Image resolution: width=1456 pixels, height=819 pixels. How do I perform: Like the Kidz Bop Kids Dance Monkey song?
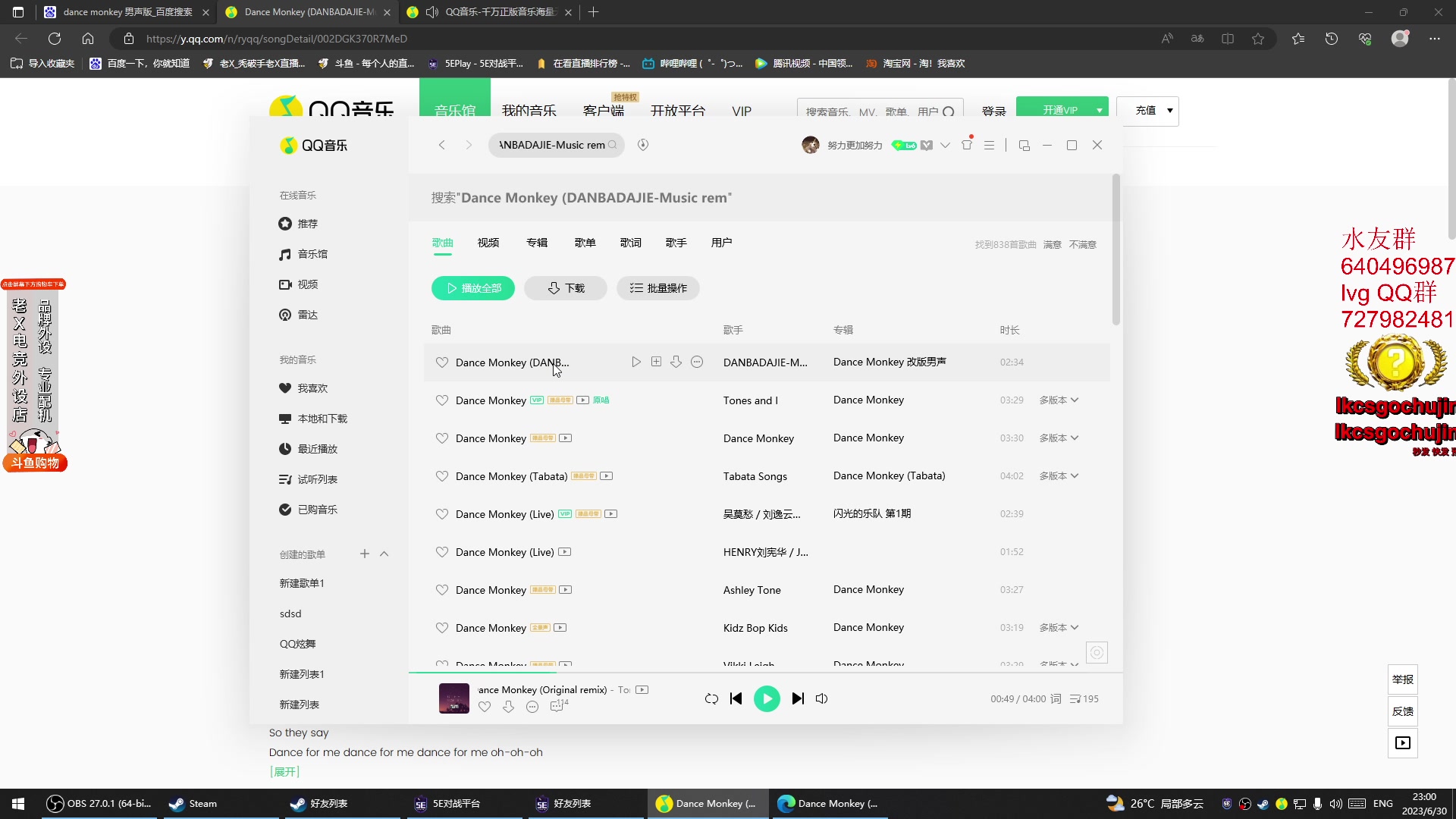442,628
